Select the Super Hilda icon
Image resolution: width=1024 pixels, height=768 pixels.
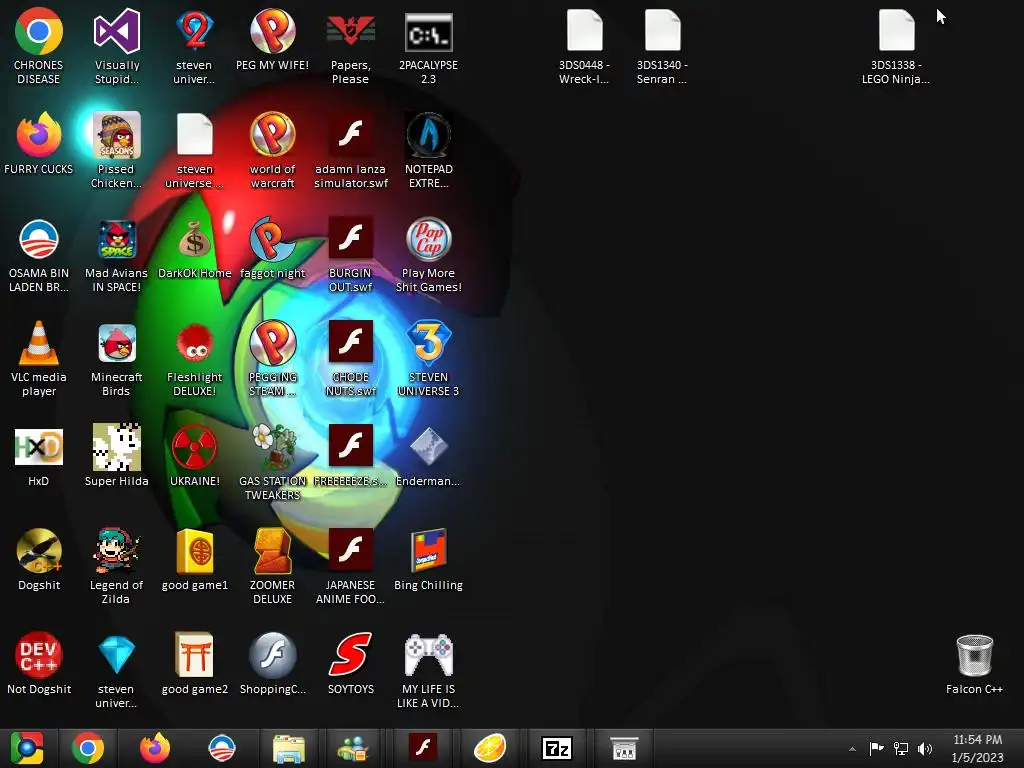[x=116, y=456]
